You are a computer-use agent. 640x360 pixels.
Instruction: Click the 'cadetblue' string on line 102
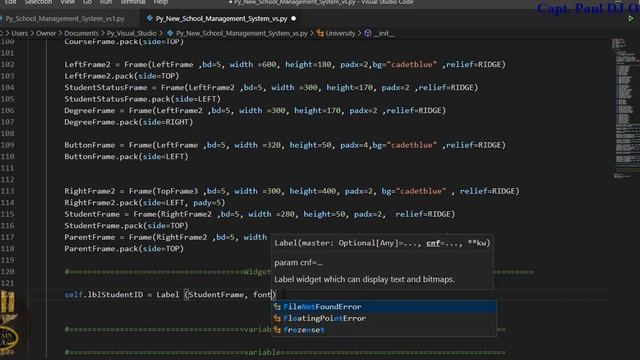(x=411, y=64)
